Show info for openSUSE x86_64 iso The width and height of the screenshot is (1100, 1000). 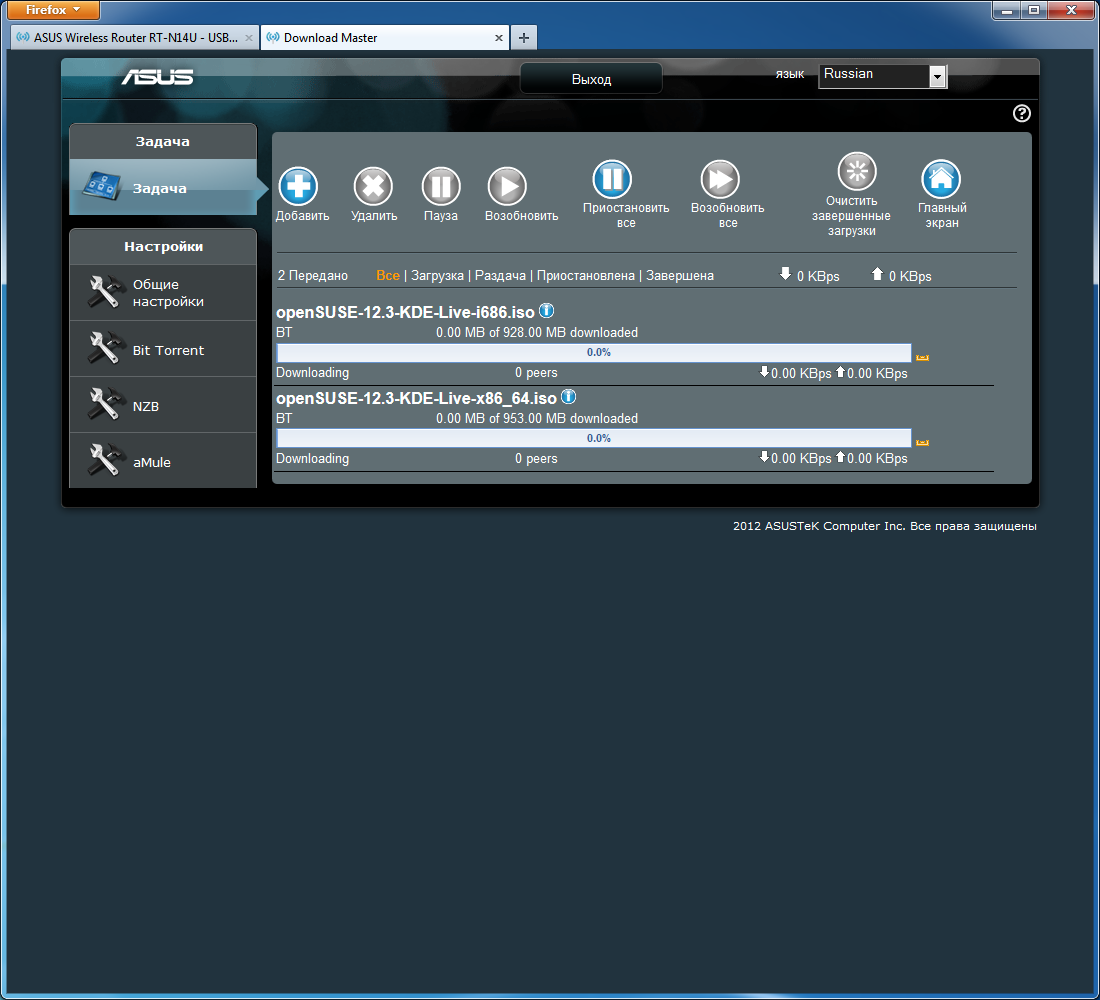click(569, 396)
